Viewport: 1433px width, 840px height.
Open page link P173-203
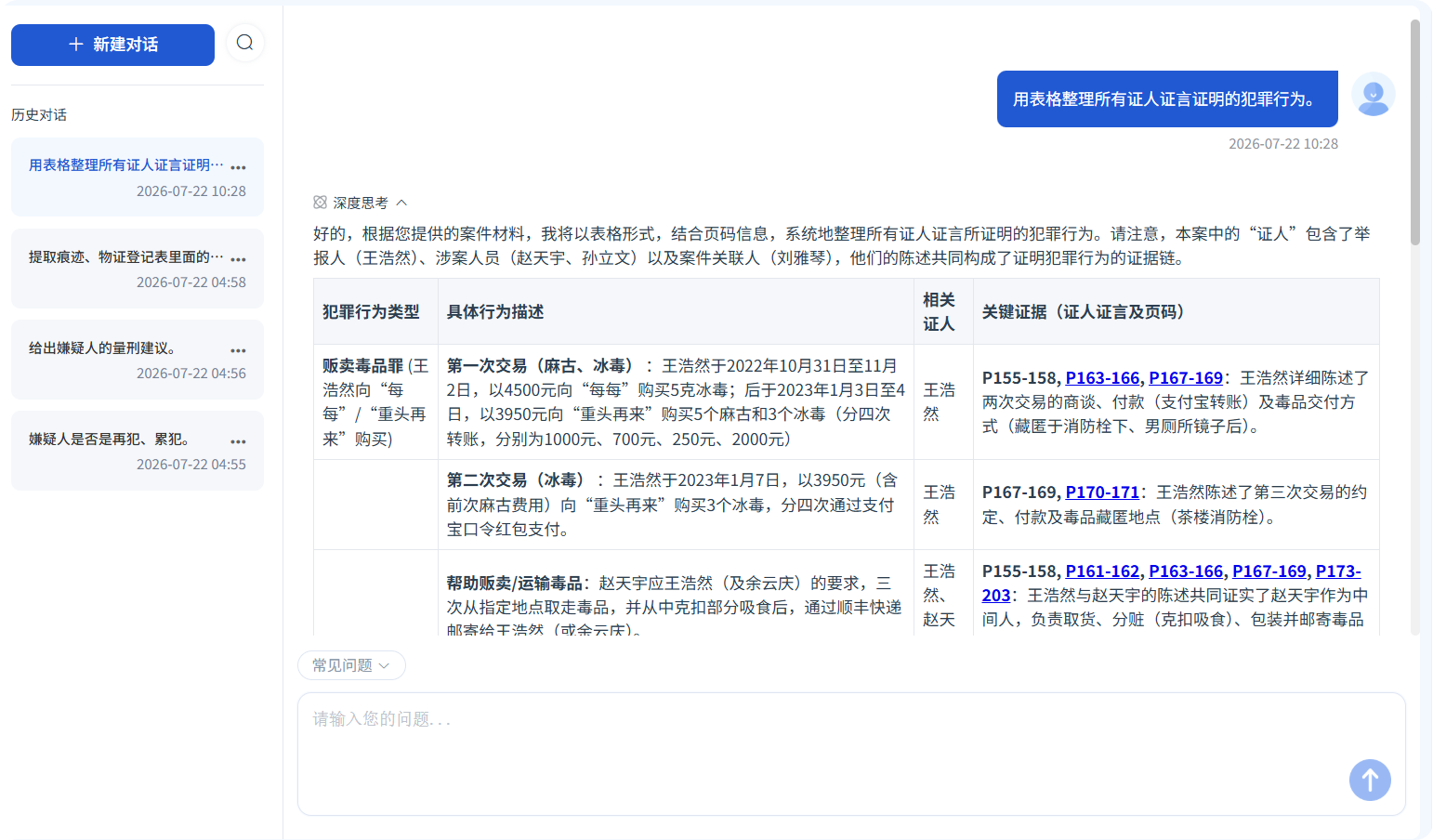pyautogui.click(x=1338, y=571)
